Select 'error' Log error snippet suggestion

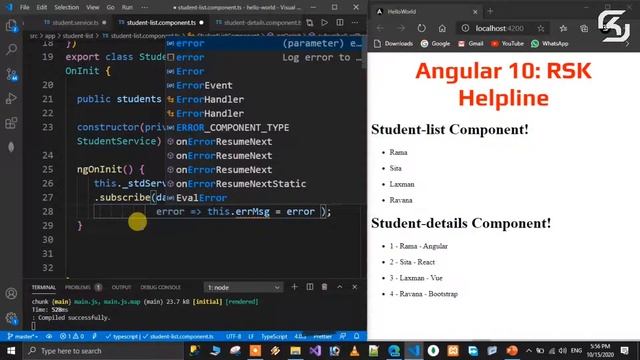pos(264,58)
